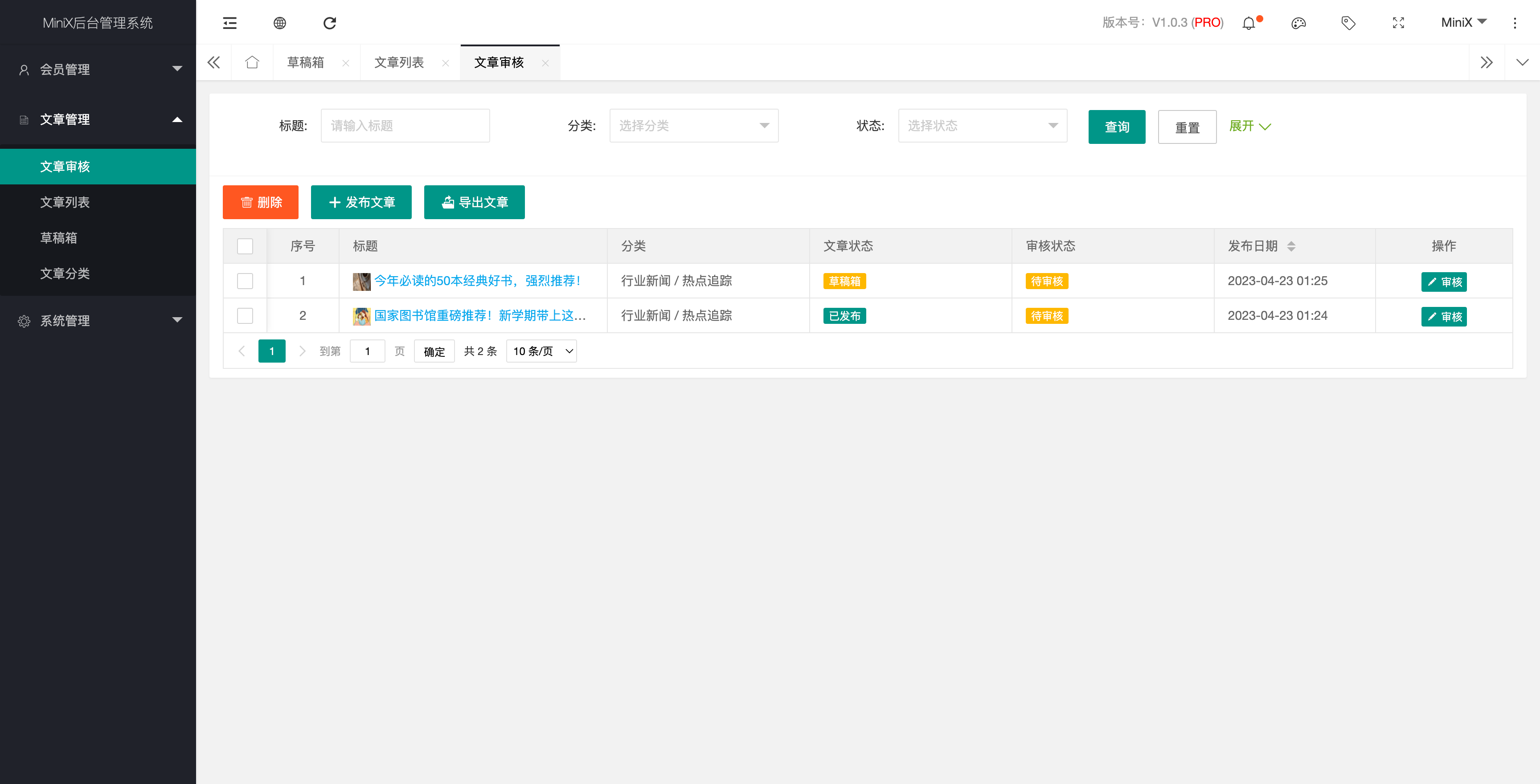The image size is (1540, 784).
Task: Open the 选择分类 category dropdown
Action: click(693, 126)
